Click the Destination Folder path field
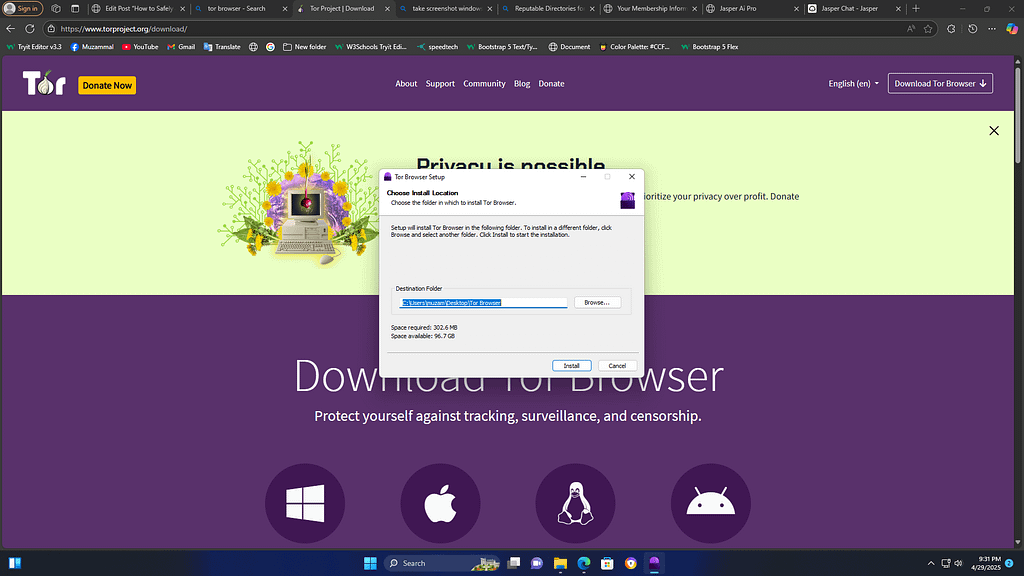Viewport: 1024px width, 576px height. 483,303
